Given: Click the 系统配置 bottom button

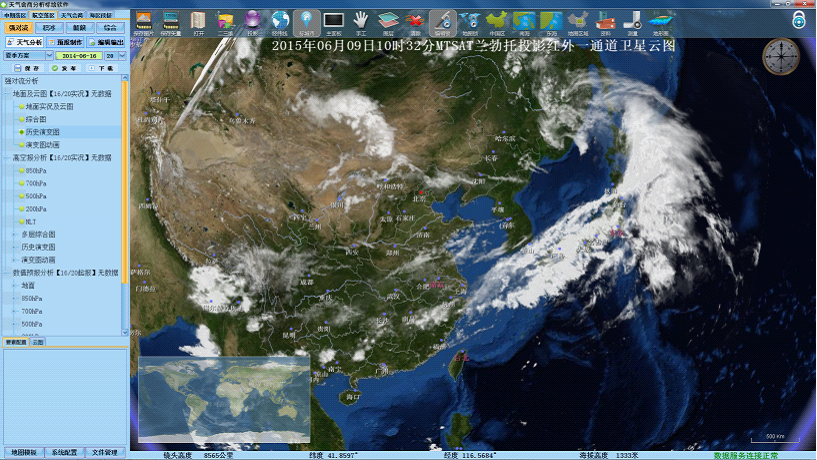Looking at the screenshot, I should tap(65, 452).
